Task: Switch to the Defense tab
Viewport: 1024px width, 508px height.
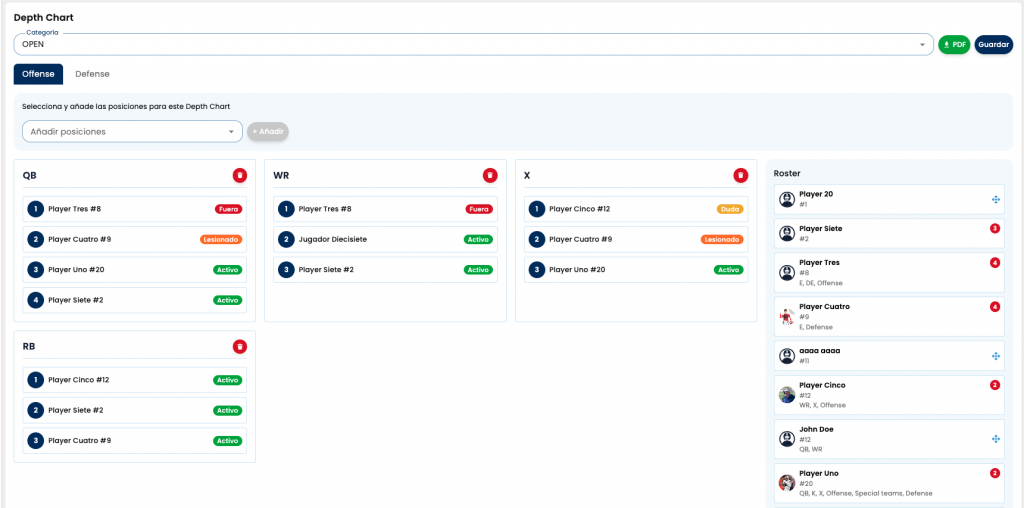Action: coord(92,74)
